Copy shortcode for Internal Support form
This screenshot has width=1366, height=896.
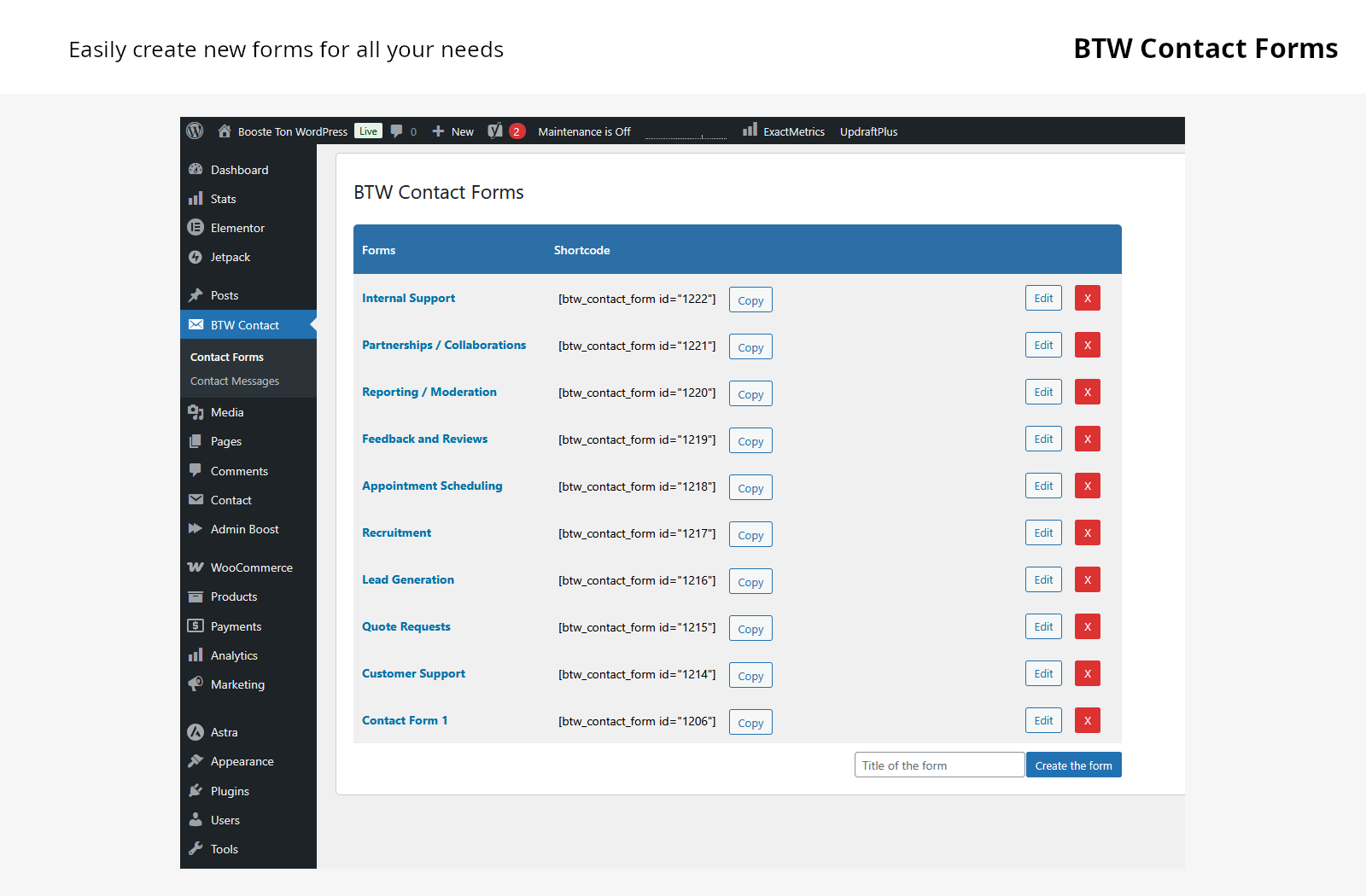pos(750,300)
